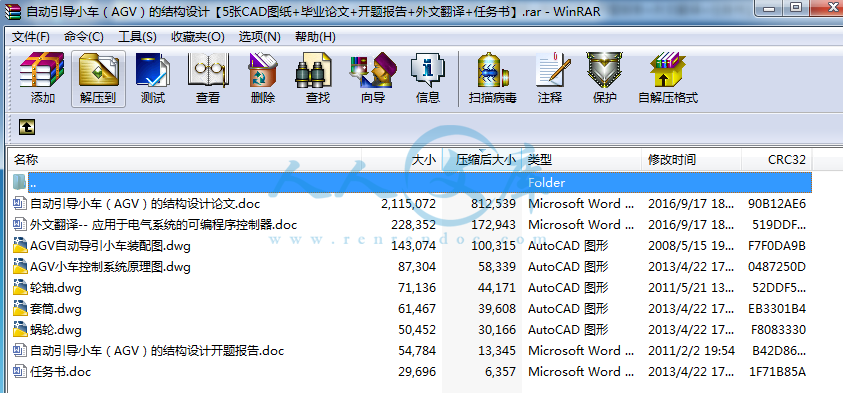
Task: Open the 文件(F) menu
Action: click(x=31, y=37)
